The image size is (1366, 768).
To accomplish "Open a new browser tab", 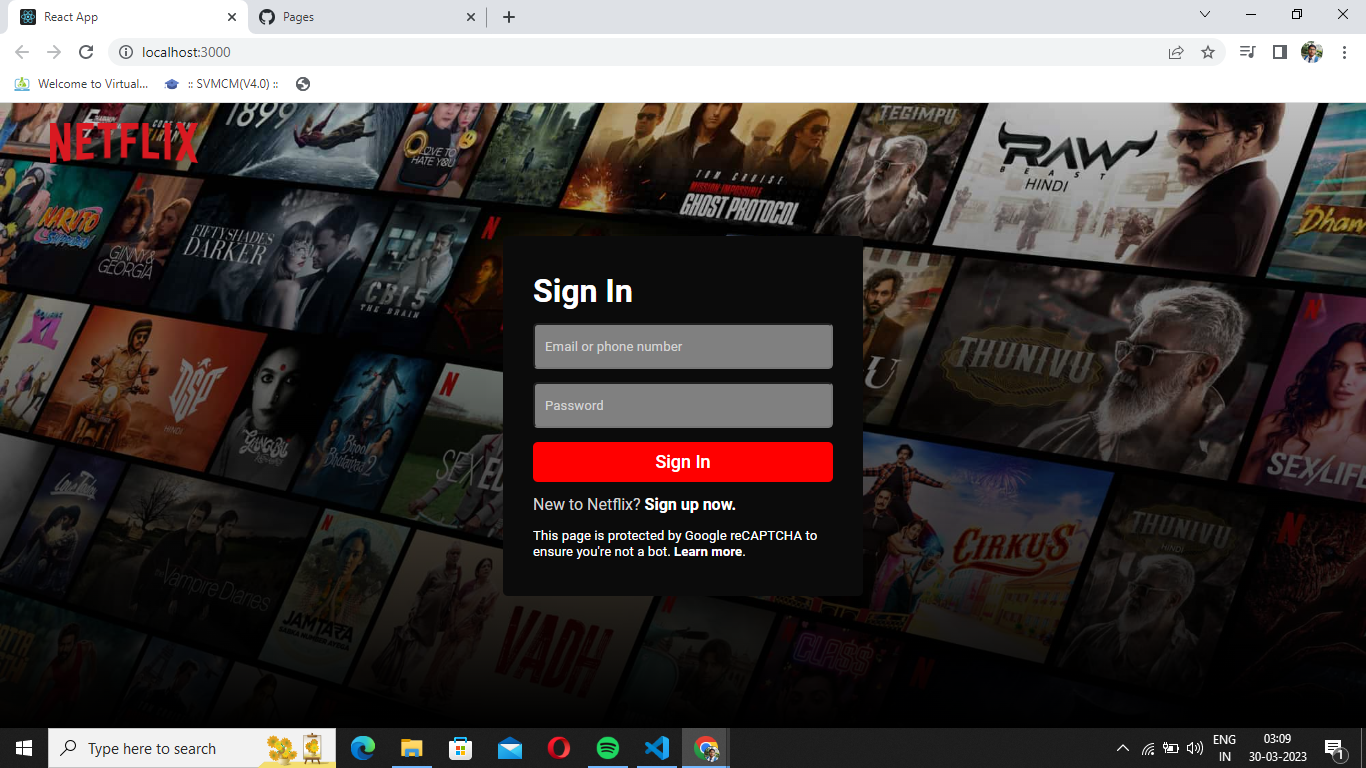I will (x=509, y=17).
